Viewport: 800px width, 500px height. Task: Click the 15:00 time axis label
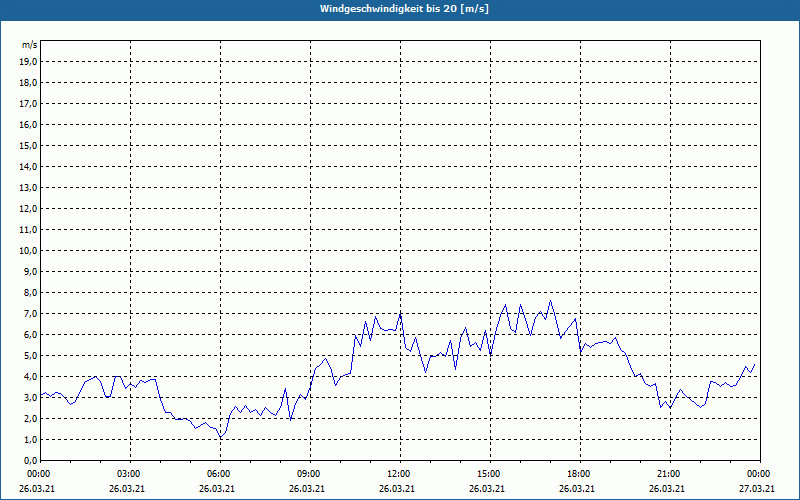[490, 474]
